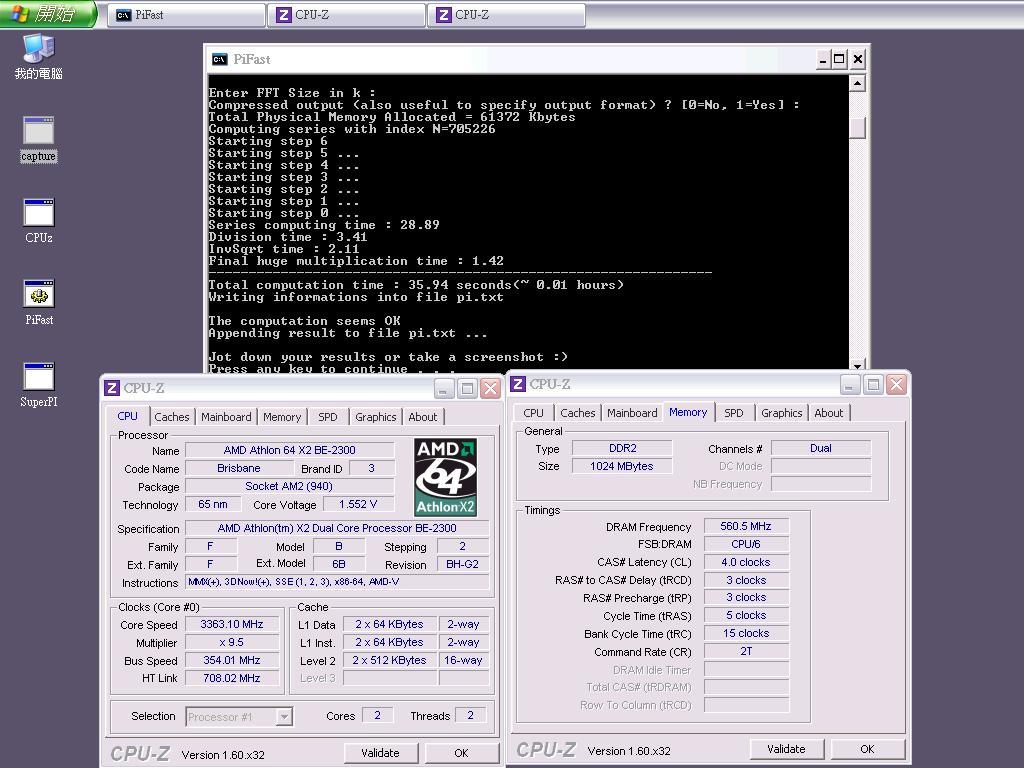Select the capture desktop icon
Image resolution: width=1024 pixels, height=768 pixels.
[39, 138]
